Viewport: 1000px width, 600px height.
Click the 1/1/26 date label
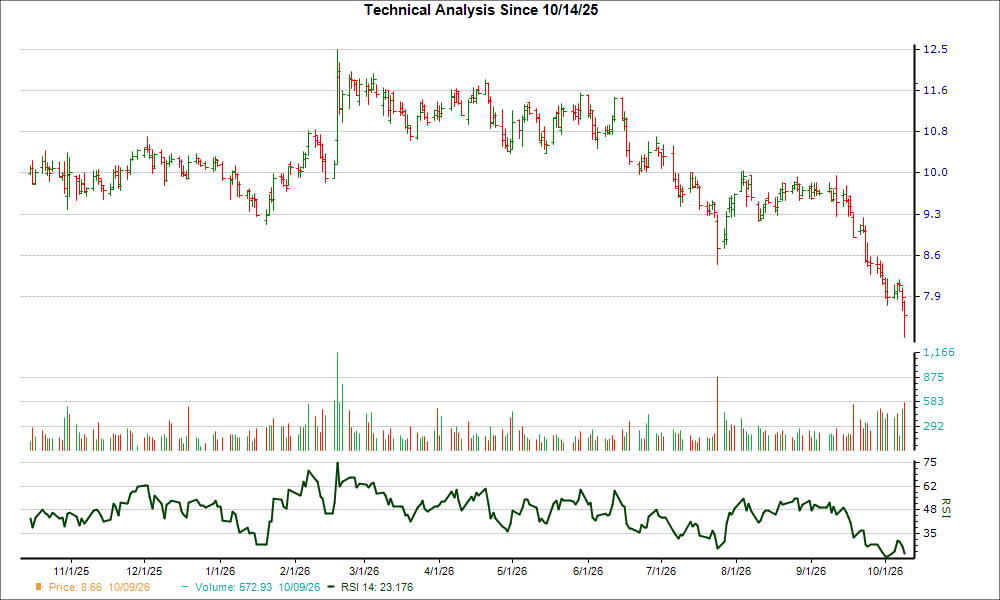pyautogui.click(x=219, y=571)
